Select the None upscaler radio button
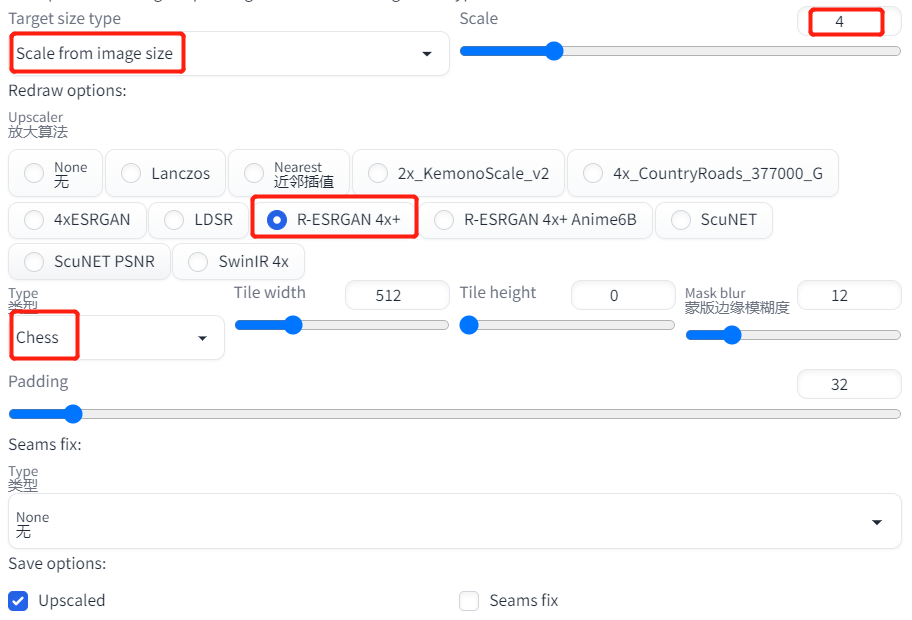This screenshot has height=620, width=912. pyautogui.click(x=34, y=173)
